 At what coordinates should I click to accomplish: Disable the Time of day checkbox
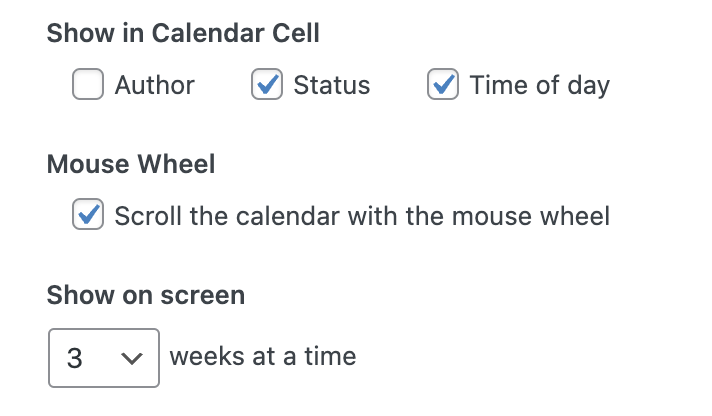click(442, 85)
